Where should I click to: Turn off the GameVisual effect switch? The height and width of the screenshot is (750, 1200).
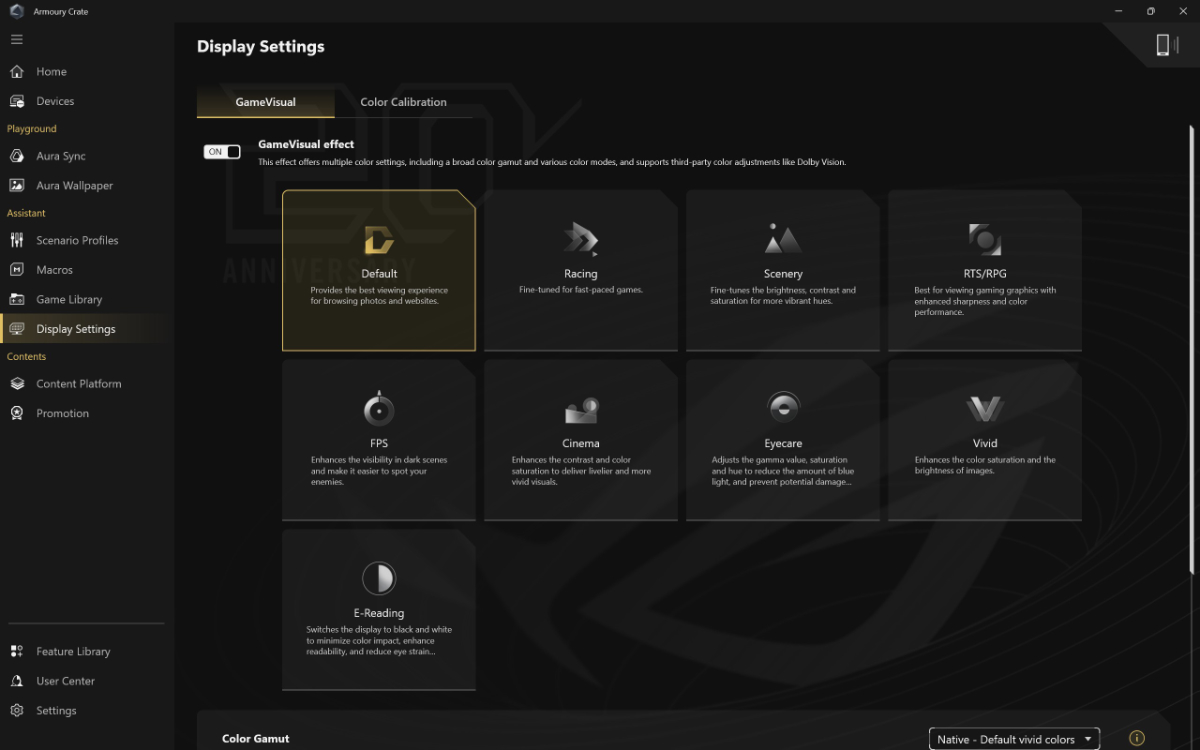click(222, 152)
